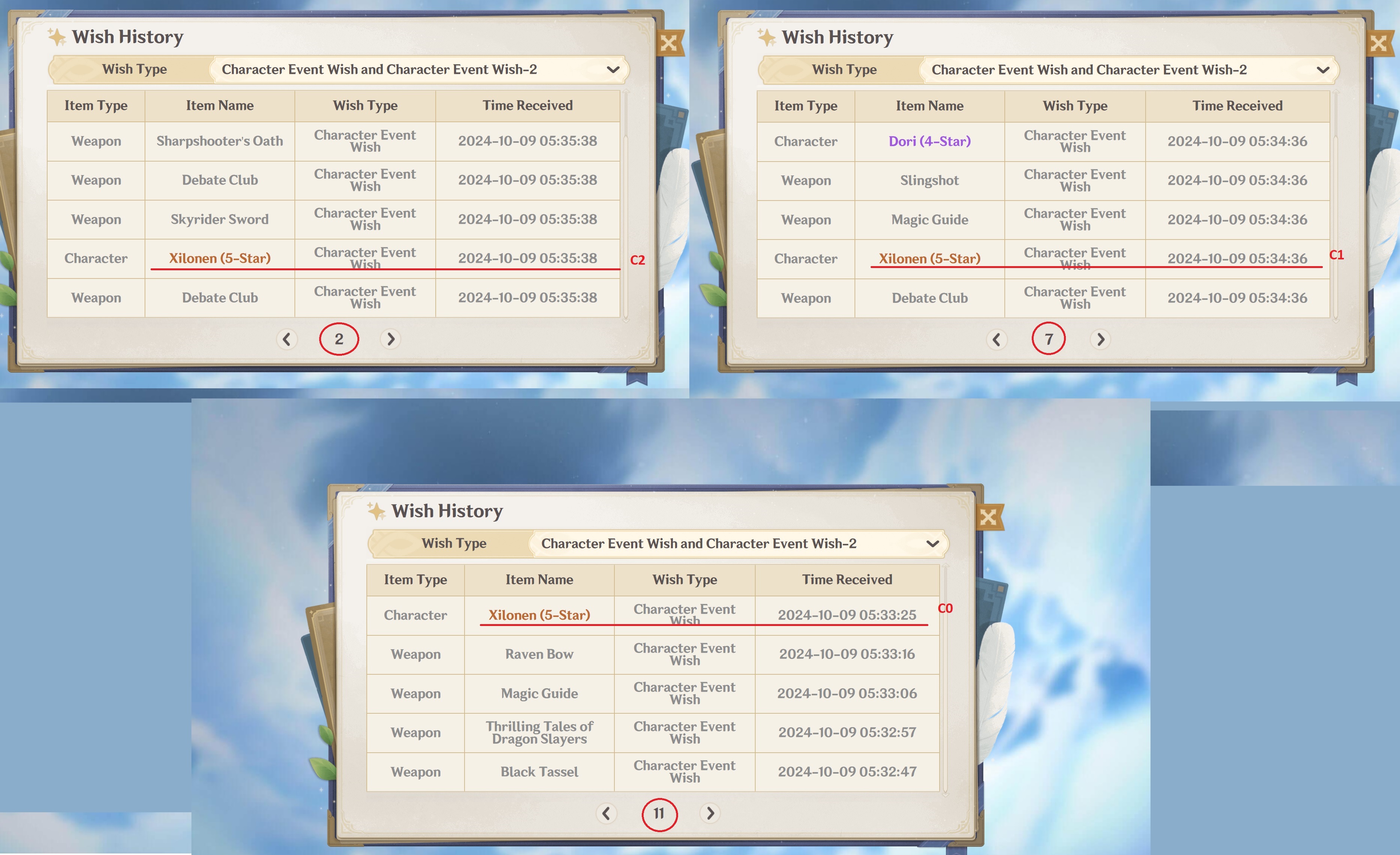Go to previous page from page 2
1400x855 pixels.
pyautogui.click(x=286, y=339)
